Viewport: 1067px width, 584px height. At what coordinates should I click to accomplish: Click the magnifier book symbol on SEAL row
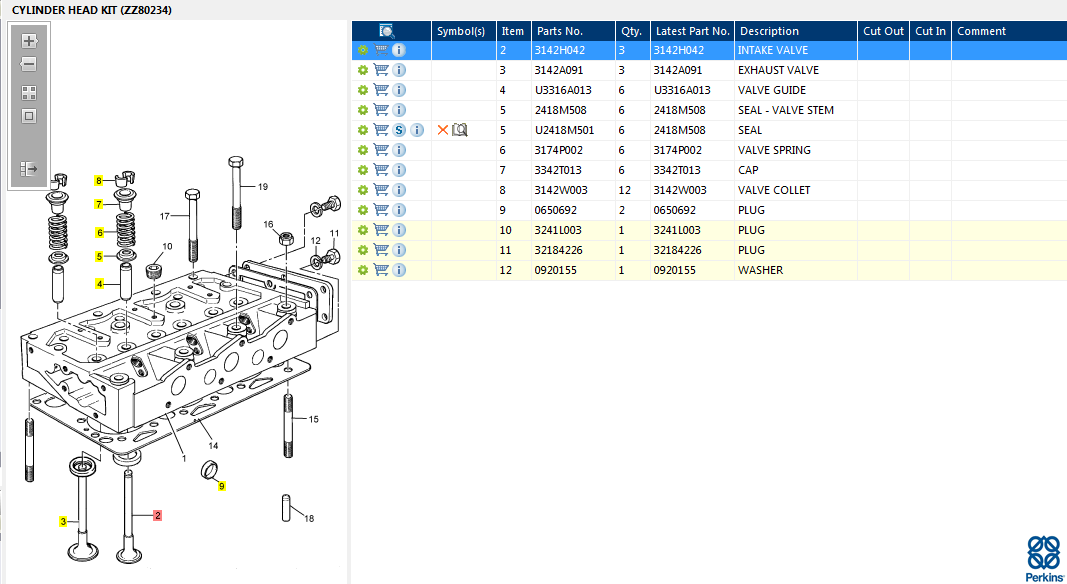click(460, 130)
